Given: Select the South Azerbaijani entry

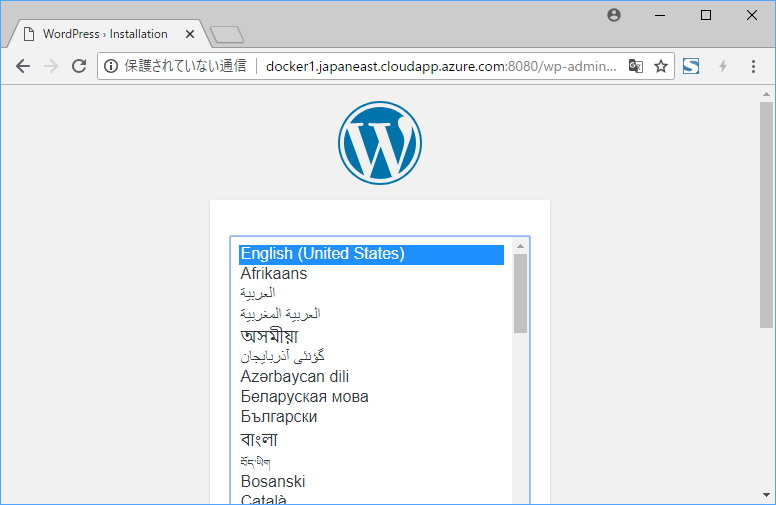Looking at the screenshot, I should click(372, 356).
